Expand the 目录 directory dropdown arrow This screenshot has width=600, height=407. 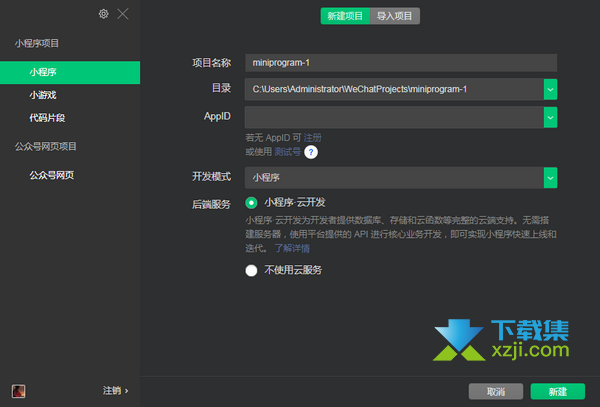point(550,90)
